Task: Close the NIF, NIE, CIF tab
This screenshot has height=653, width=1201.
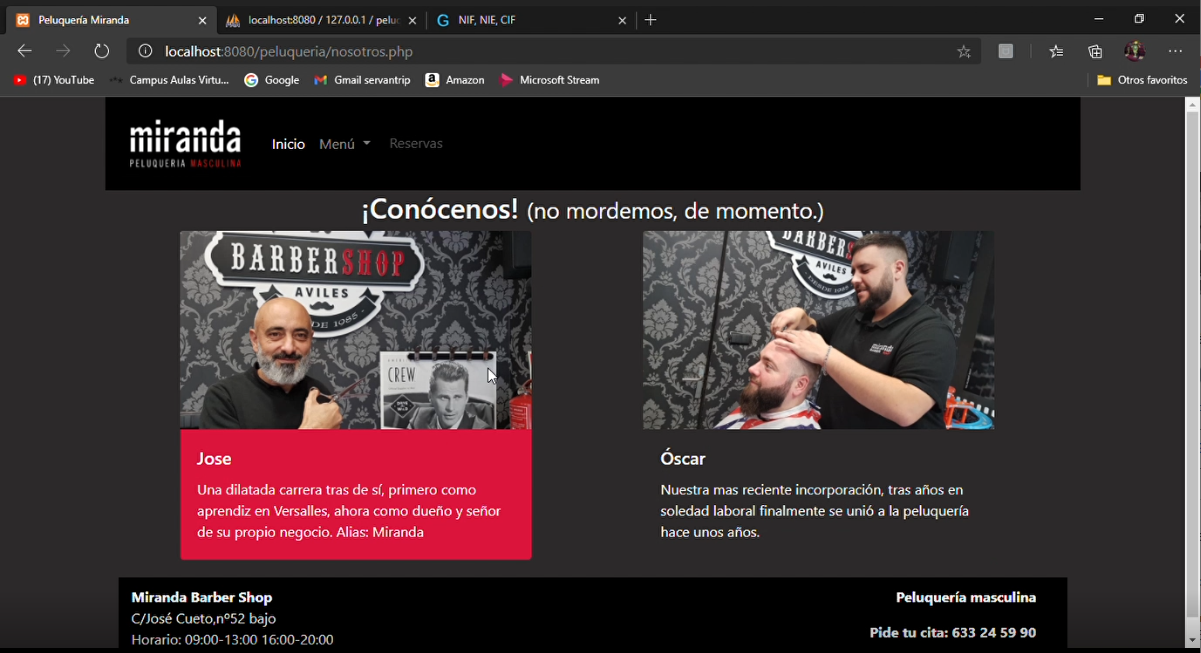Action: click(x=622, y=20)
